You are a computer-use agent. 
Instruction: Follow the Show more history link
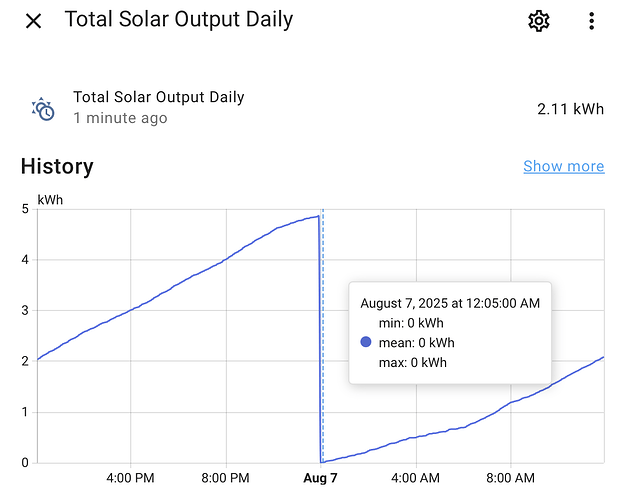click(x=564, y=166)
